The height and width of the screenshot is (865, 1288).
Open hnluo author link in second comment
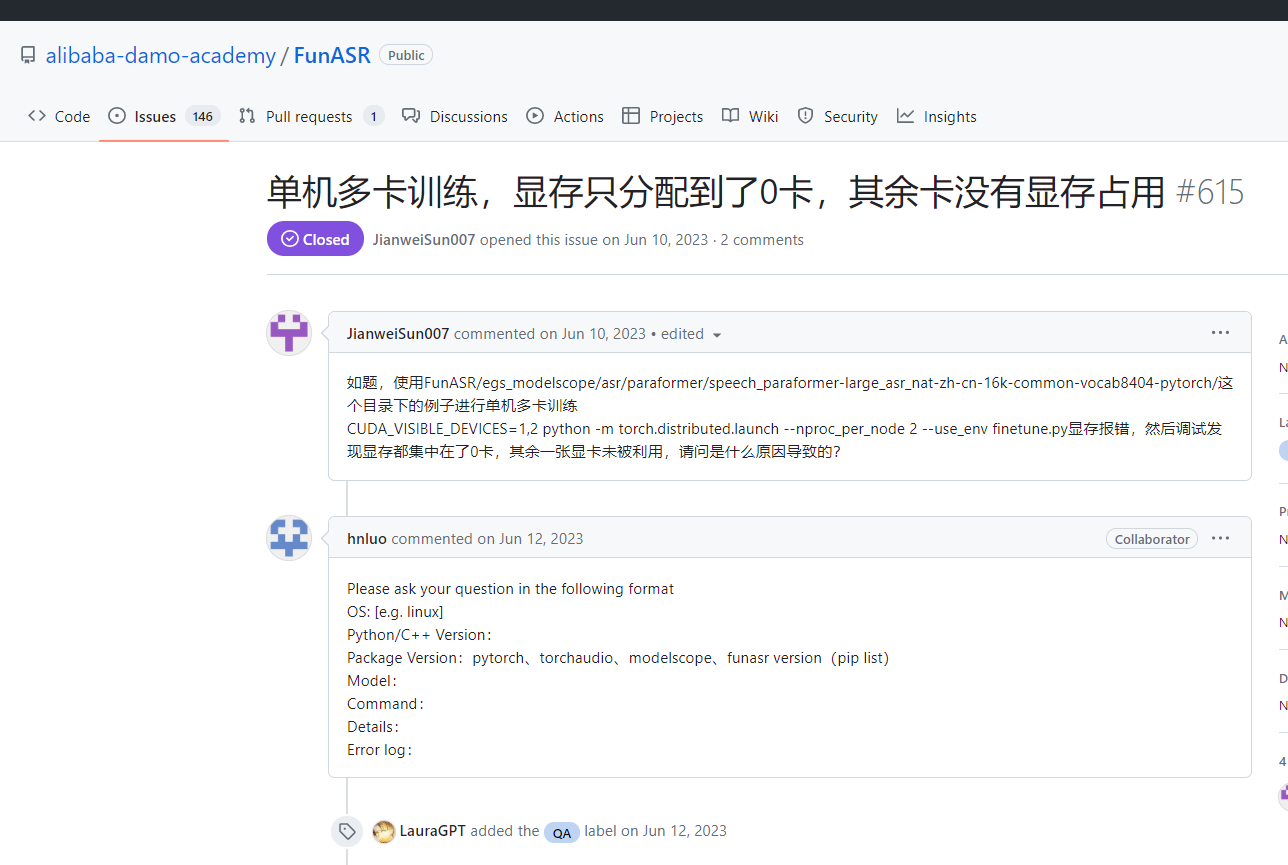pos(367,539)
